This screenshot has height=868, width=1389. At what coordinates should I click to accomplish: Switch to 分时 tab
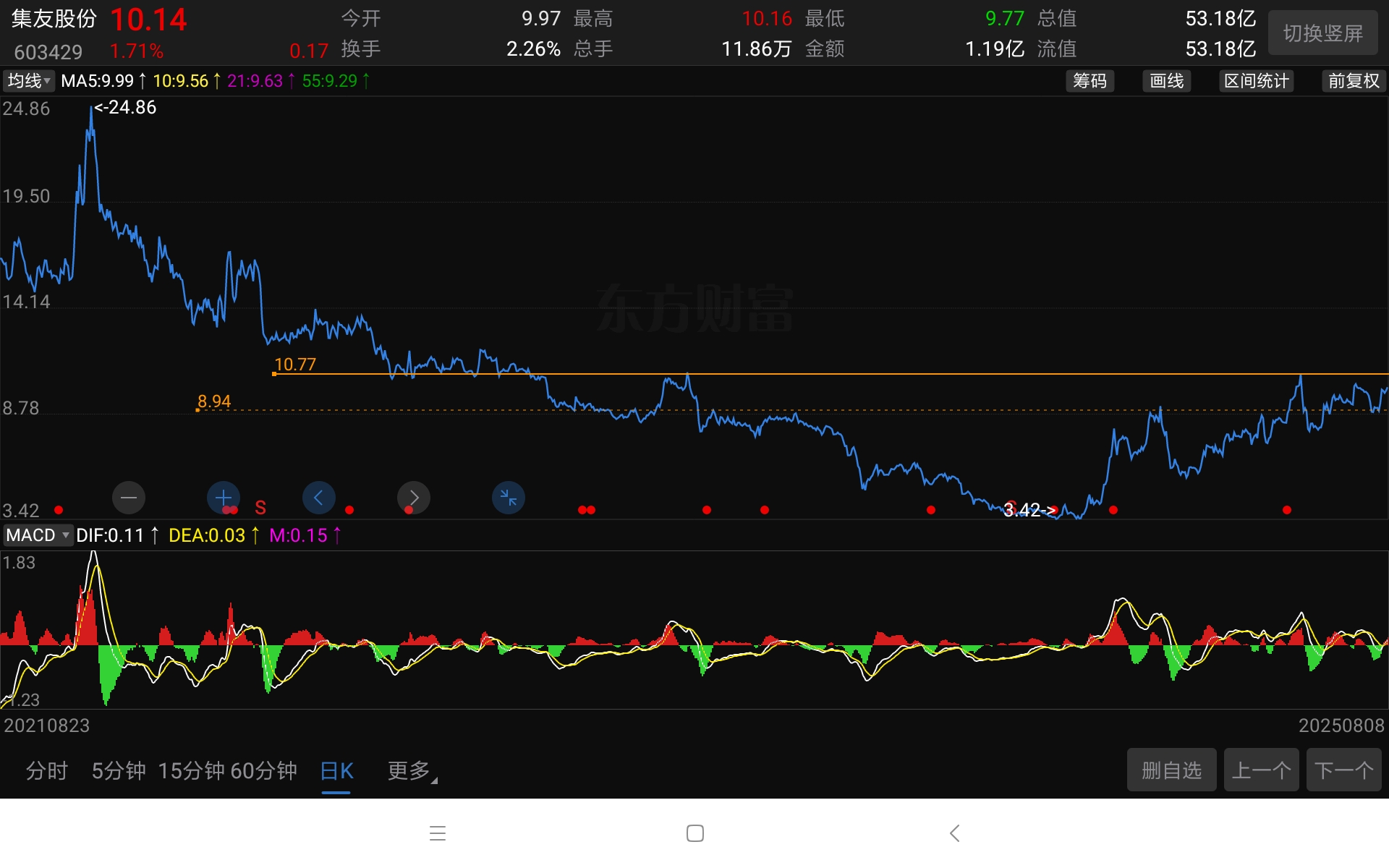47,771
